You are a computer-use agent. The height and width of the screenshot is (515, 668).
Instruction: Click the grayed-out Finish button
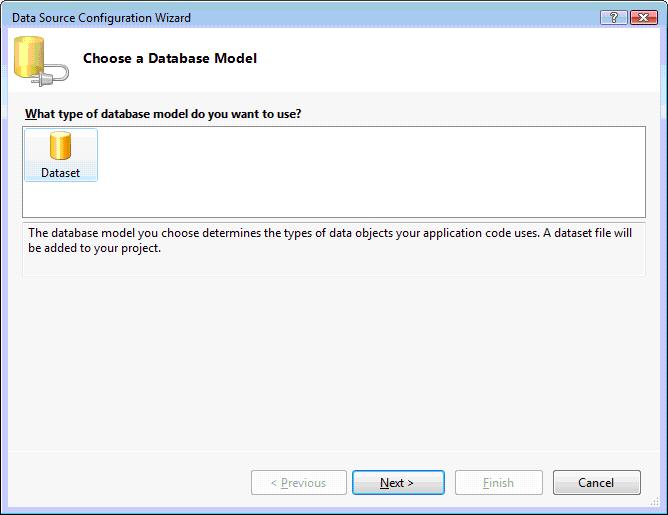[498, 483]
